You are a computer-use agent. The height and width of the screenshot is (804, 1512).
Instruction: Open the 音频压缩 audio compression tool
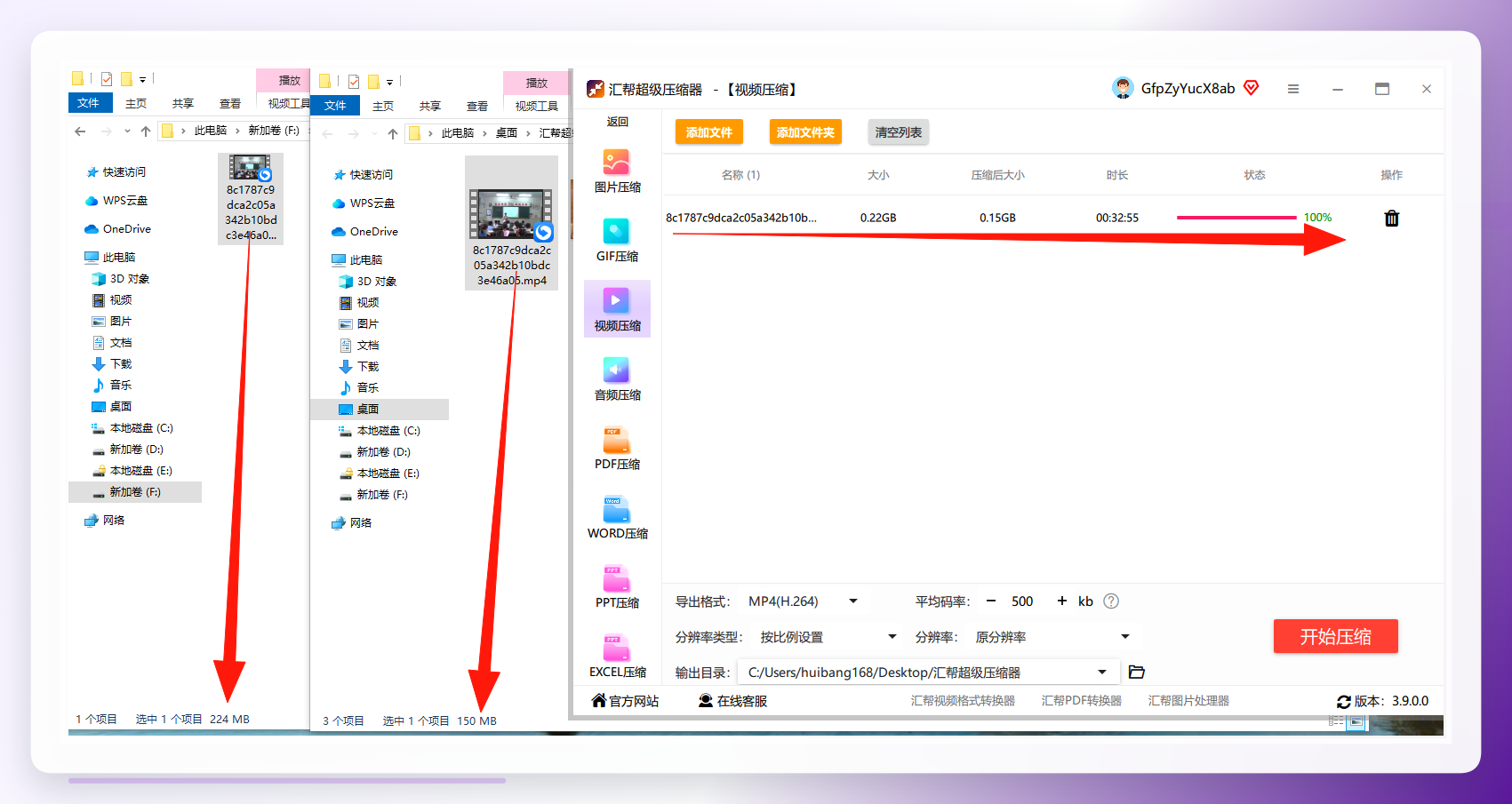coord(617,379)
